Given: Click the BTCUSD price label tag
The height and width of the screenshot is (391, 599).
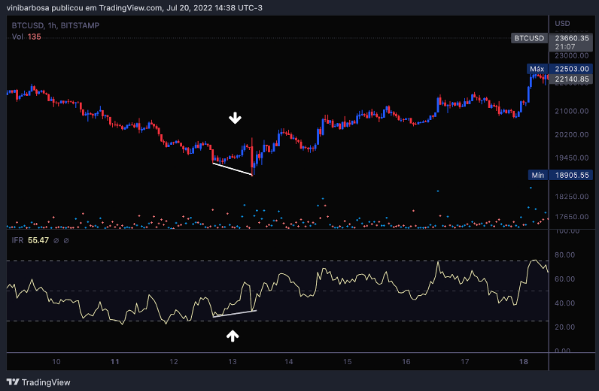Looking at the screenshot, I should [x=529, y=38].
